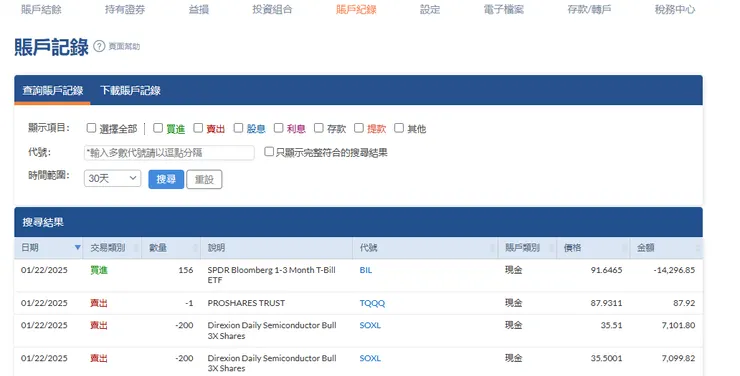Click the price 91.6465

[606, 270]
